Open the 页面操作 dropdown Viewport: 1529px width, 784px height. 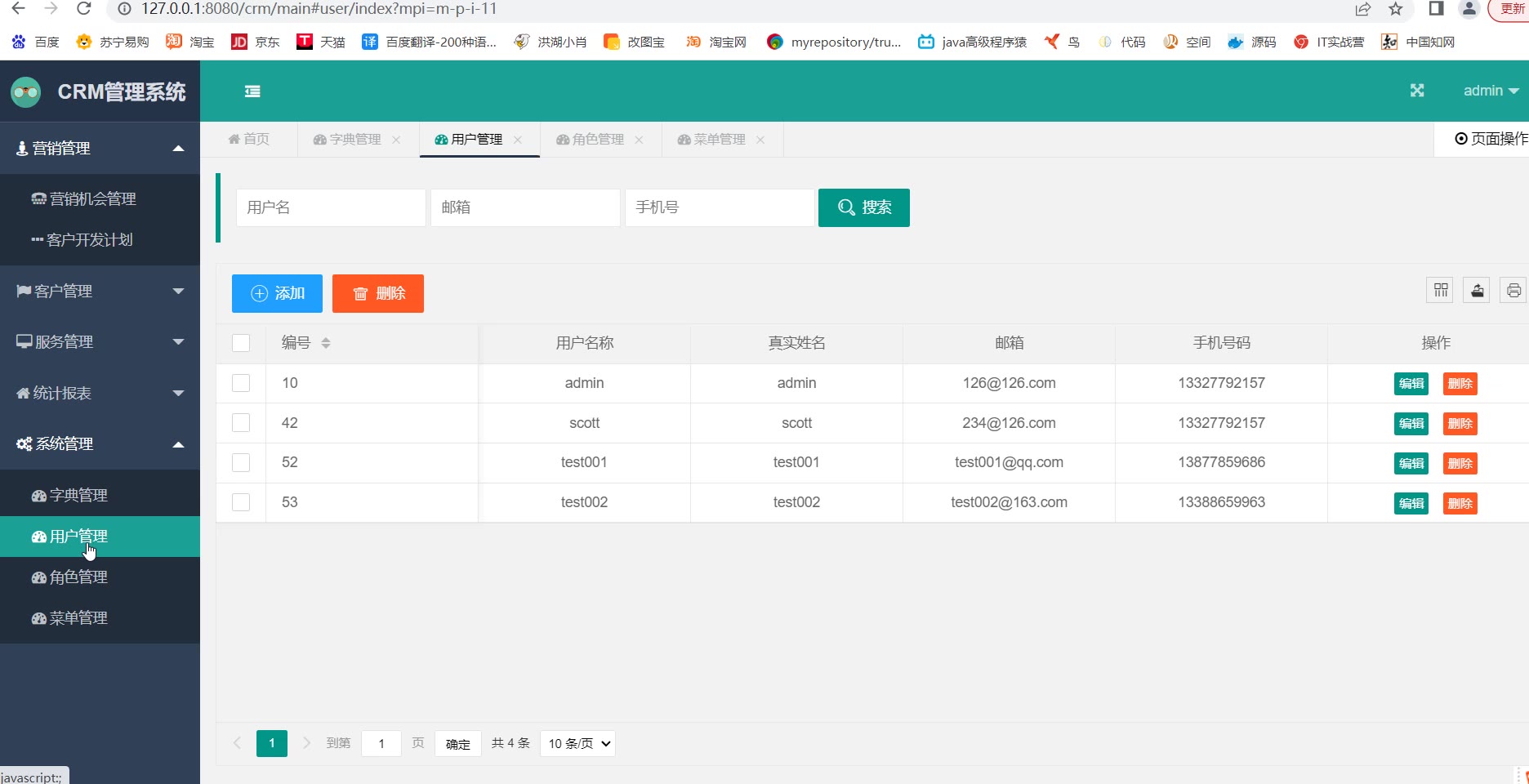click(1491, 139)
